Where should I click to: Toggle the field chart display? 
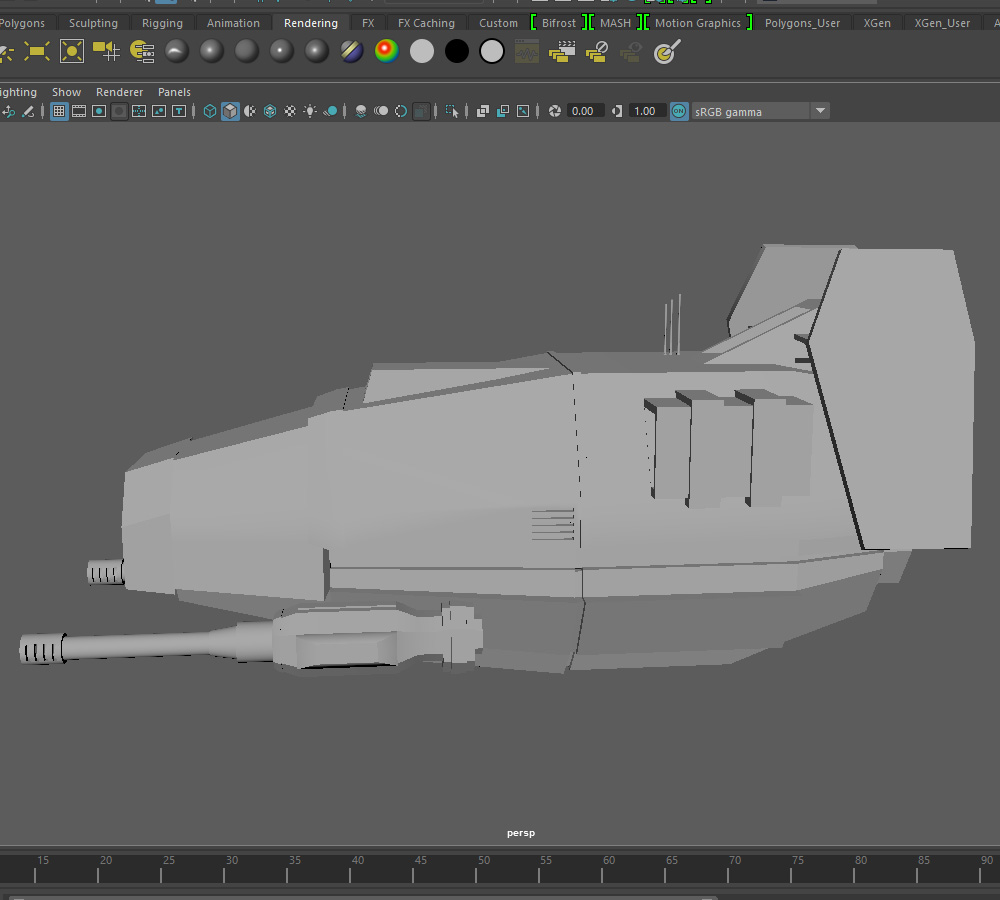(x=138, y=112)
